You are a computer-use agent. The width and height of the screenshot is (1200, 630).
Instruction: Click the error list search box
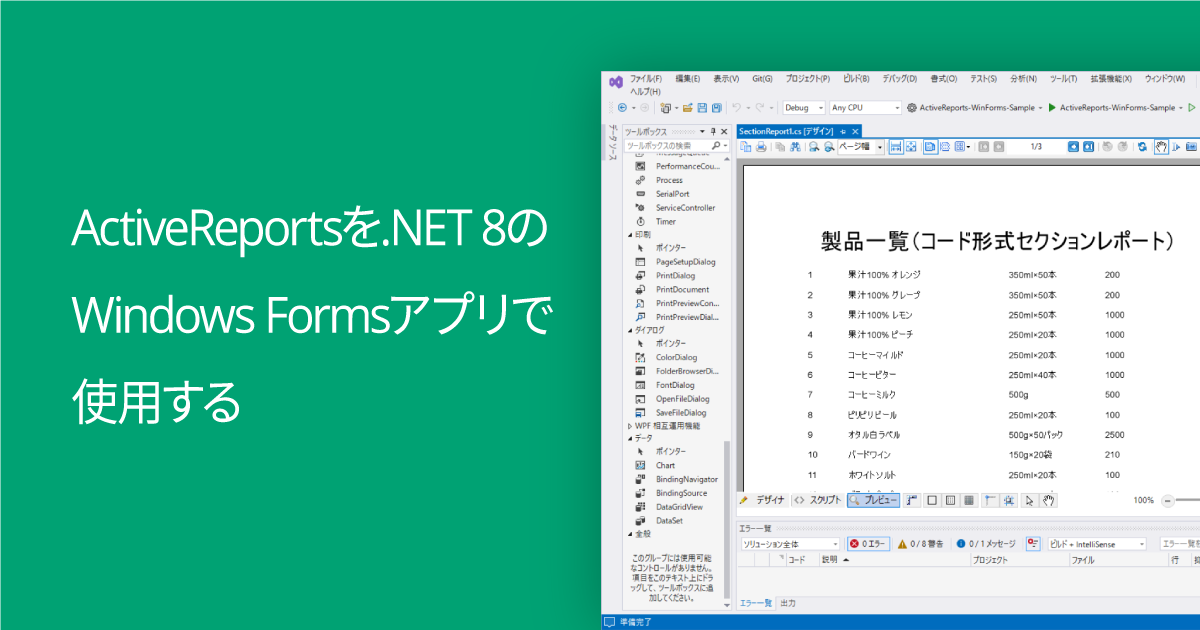1179,544
